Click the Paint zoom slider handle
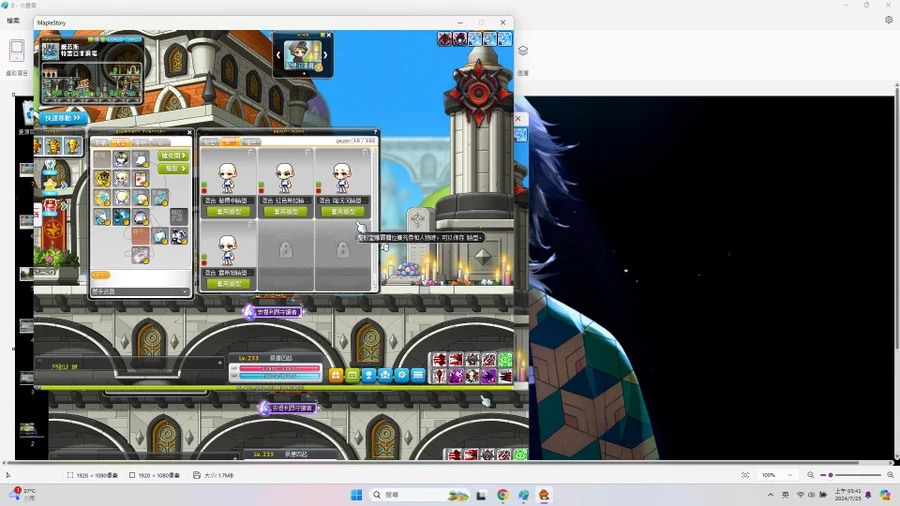This screenshot has width=900, height=506. click(x=831, y=475)
